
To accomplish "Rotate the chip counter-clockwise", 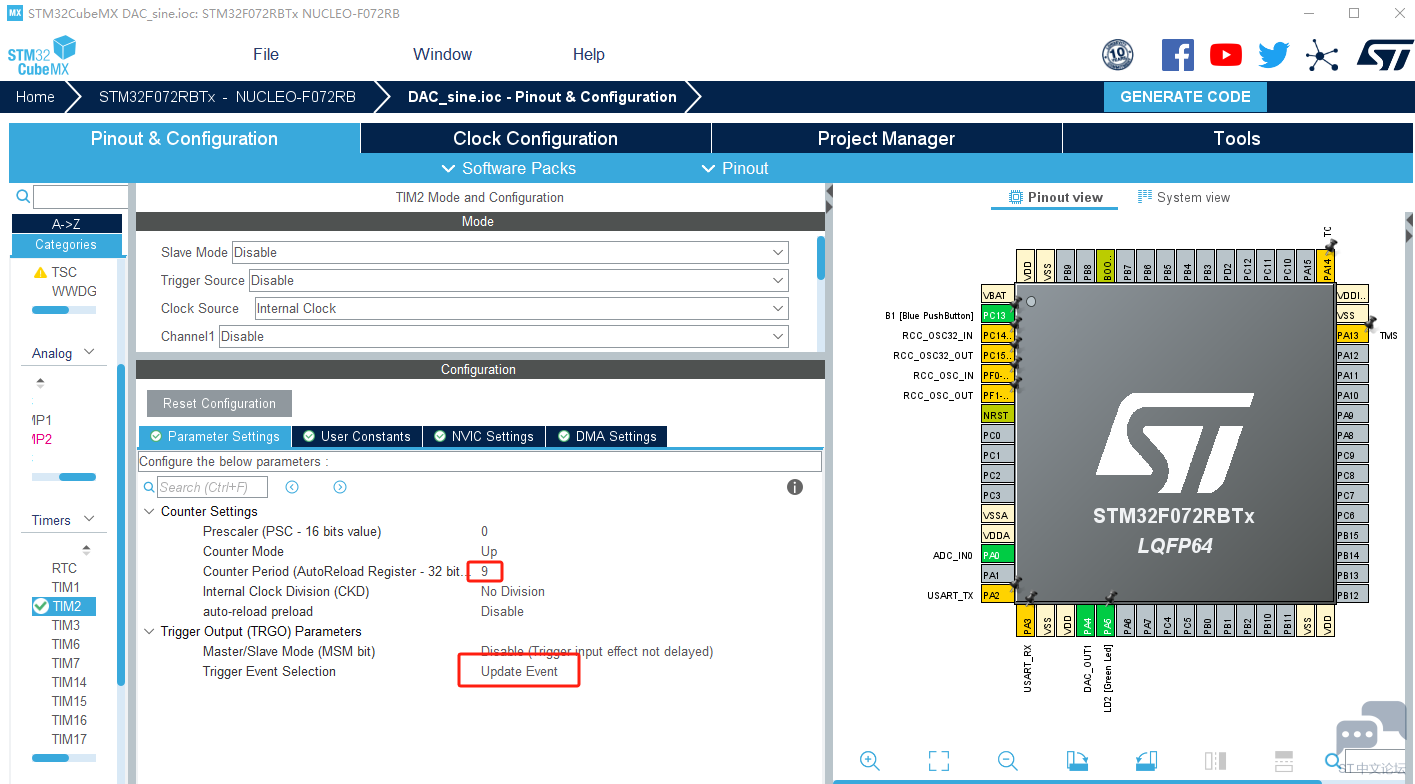I will 1146,761.
